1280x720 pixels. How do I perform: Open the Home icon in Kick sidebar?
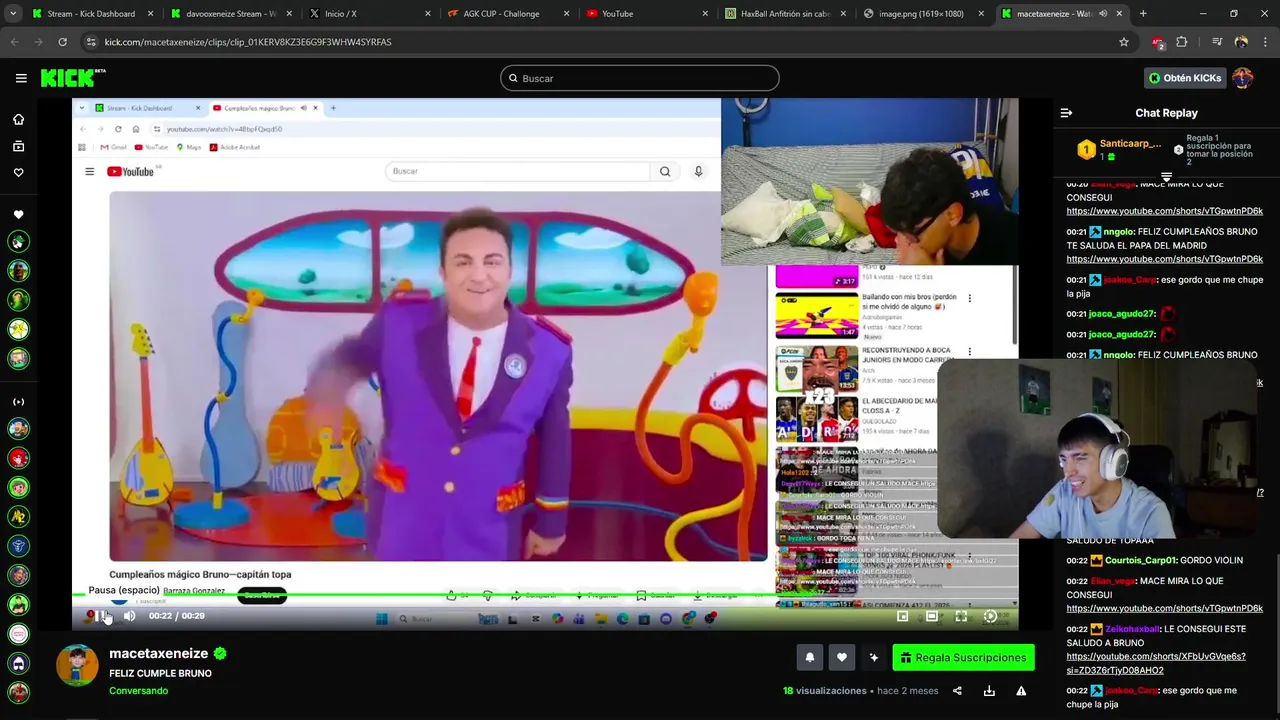point(18,120)
